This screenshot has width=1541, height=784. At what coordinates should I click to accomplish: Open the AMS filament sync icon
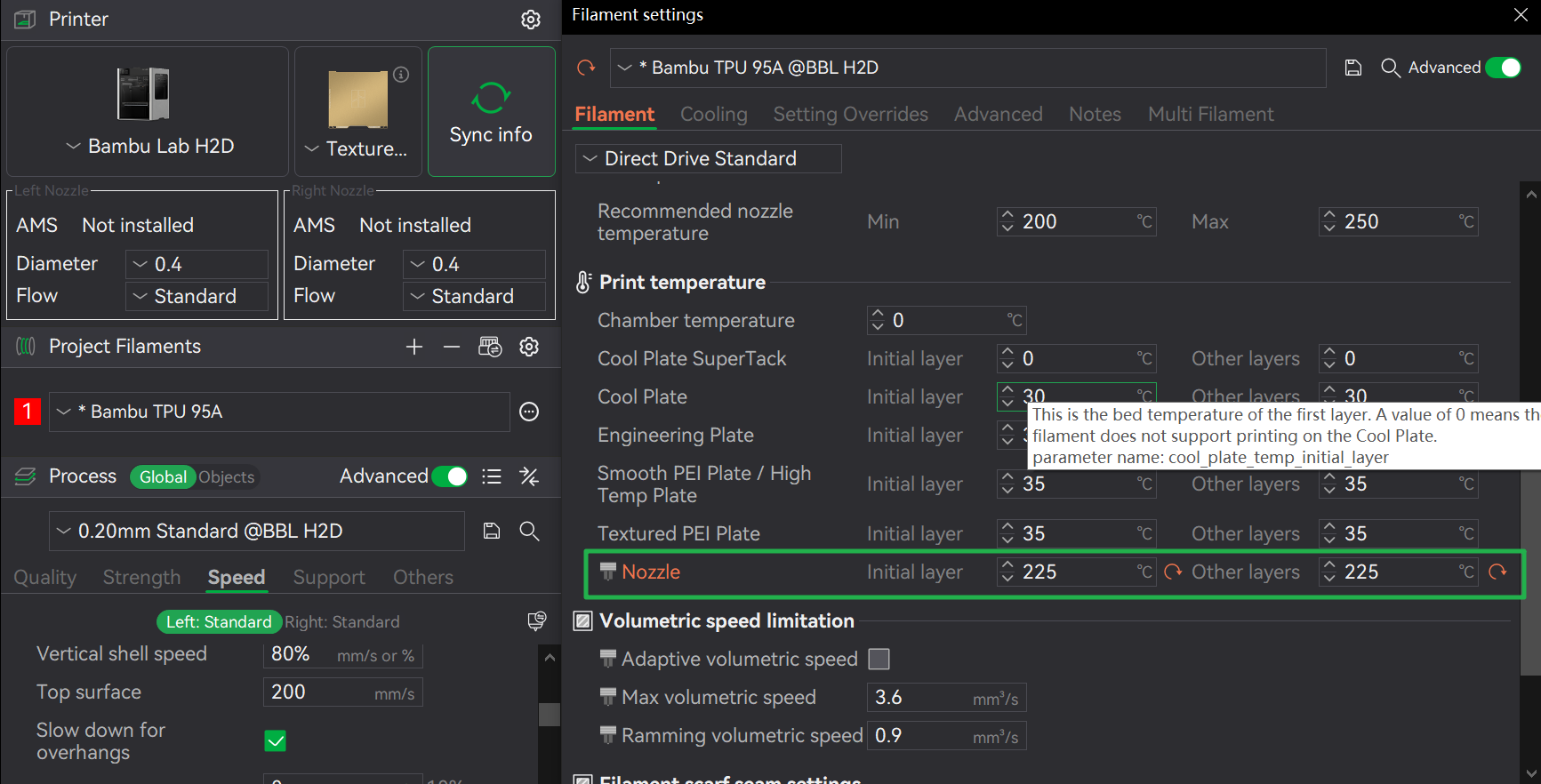coord(490,347)
